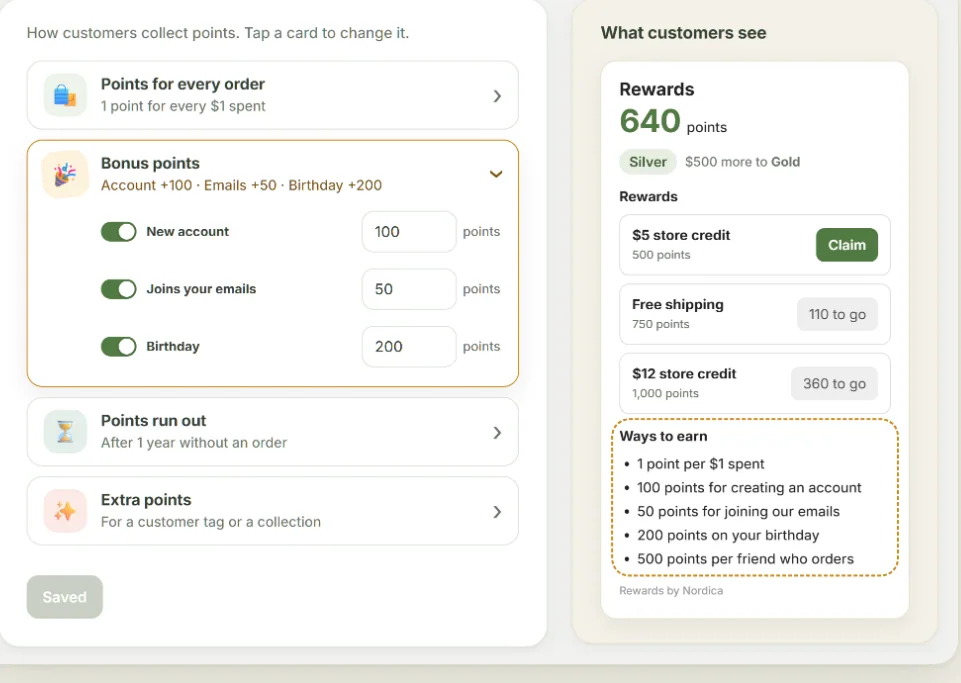
Task: Disable the Joins your emails toggle
Action: coord(118,289)
